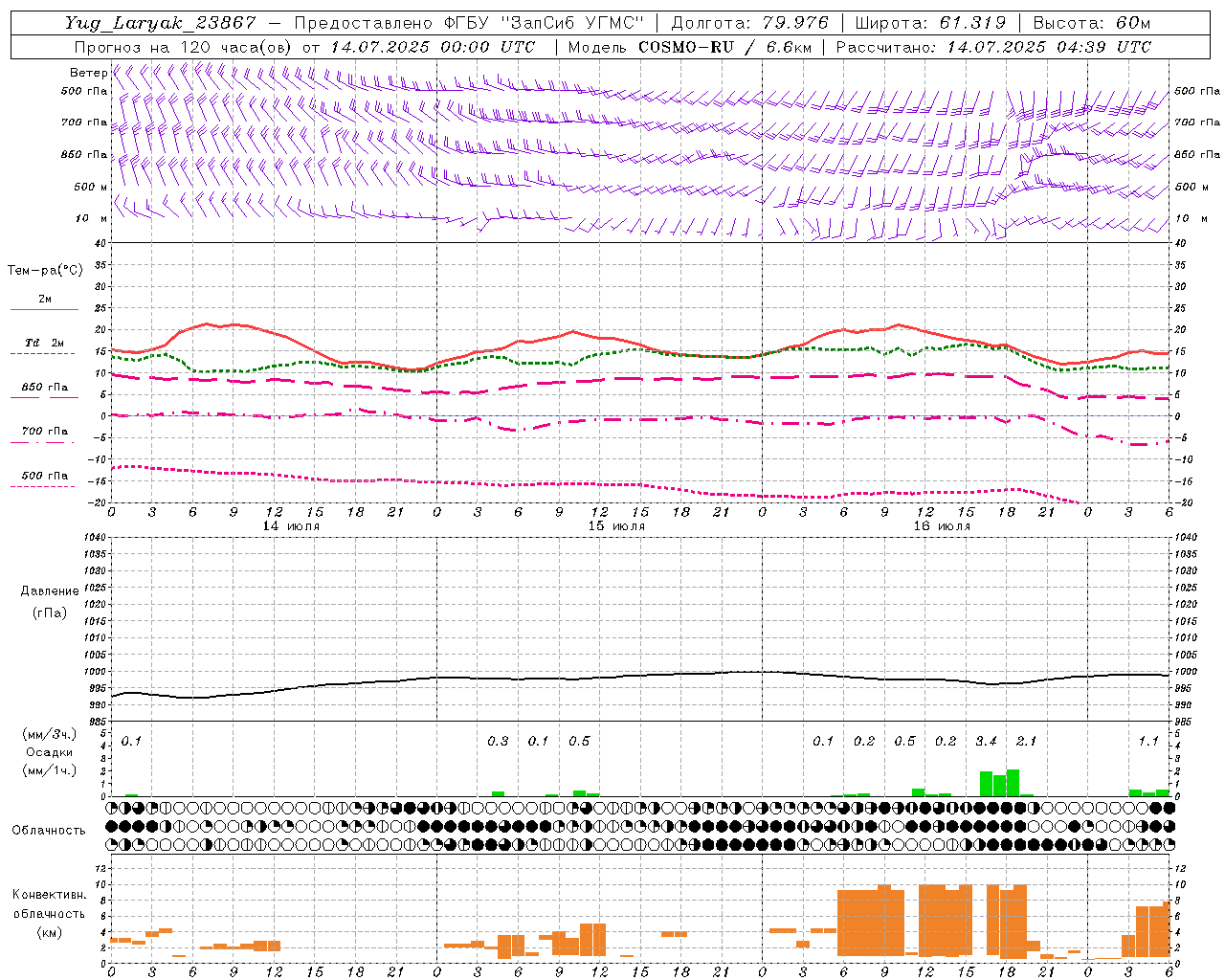Click the Широта: 61.319 header field
1225x980 pixels.
tap(930, 23)
